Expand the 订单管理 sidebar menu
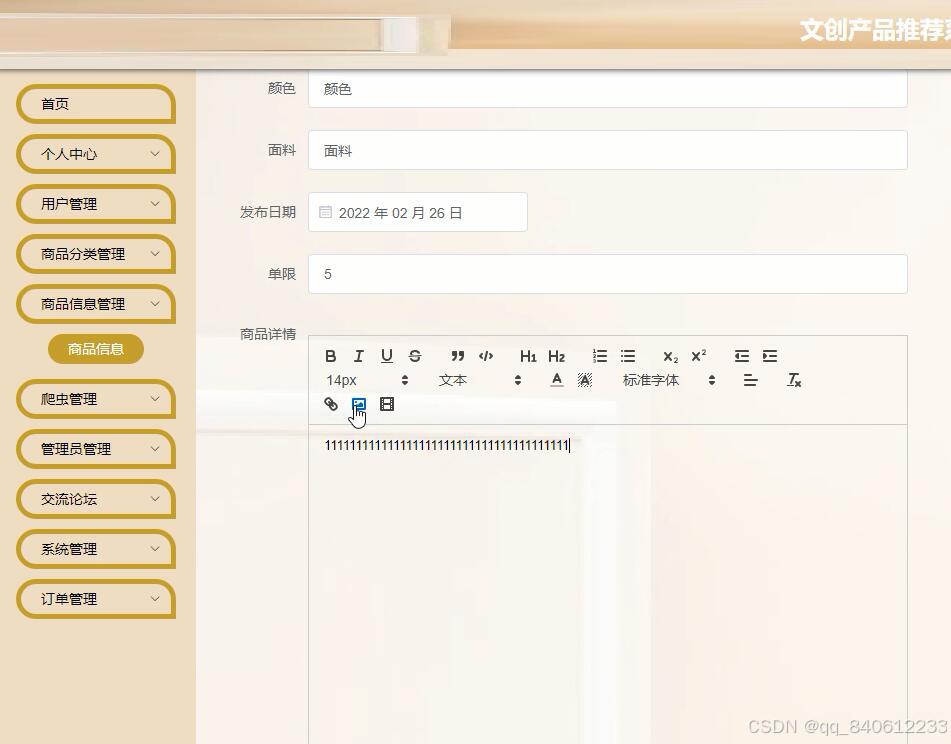Screen dimensions: 951x744 pos(96,599)
